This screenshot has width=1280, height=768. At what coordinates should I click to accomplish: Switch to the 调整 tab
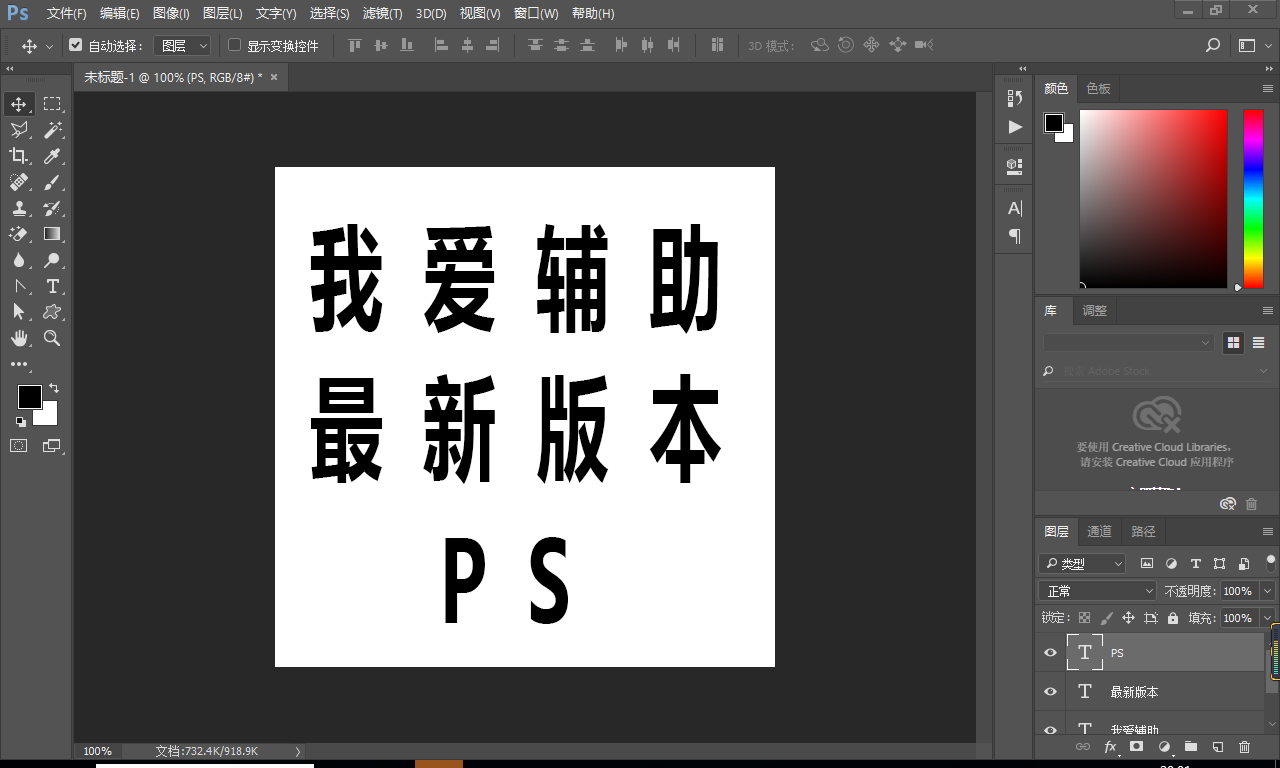coord(1095,311)
